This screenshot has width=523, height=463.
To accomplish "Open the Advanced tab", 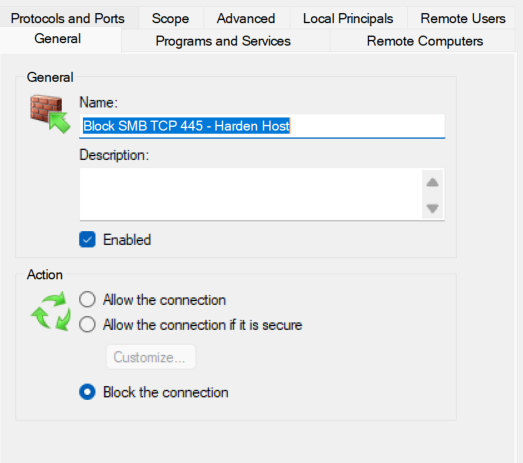I will (246, 18).
